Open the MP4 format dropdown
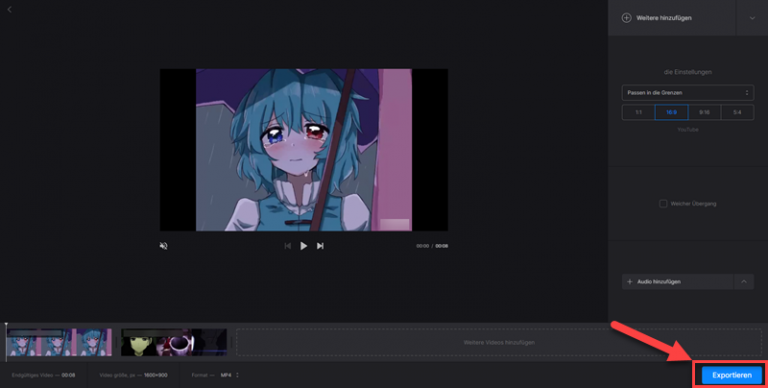 coord(230,375)
